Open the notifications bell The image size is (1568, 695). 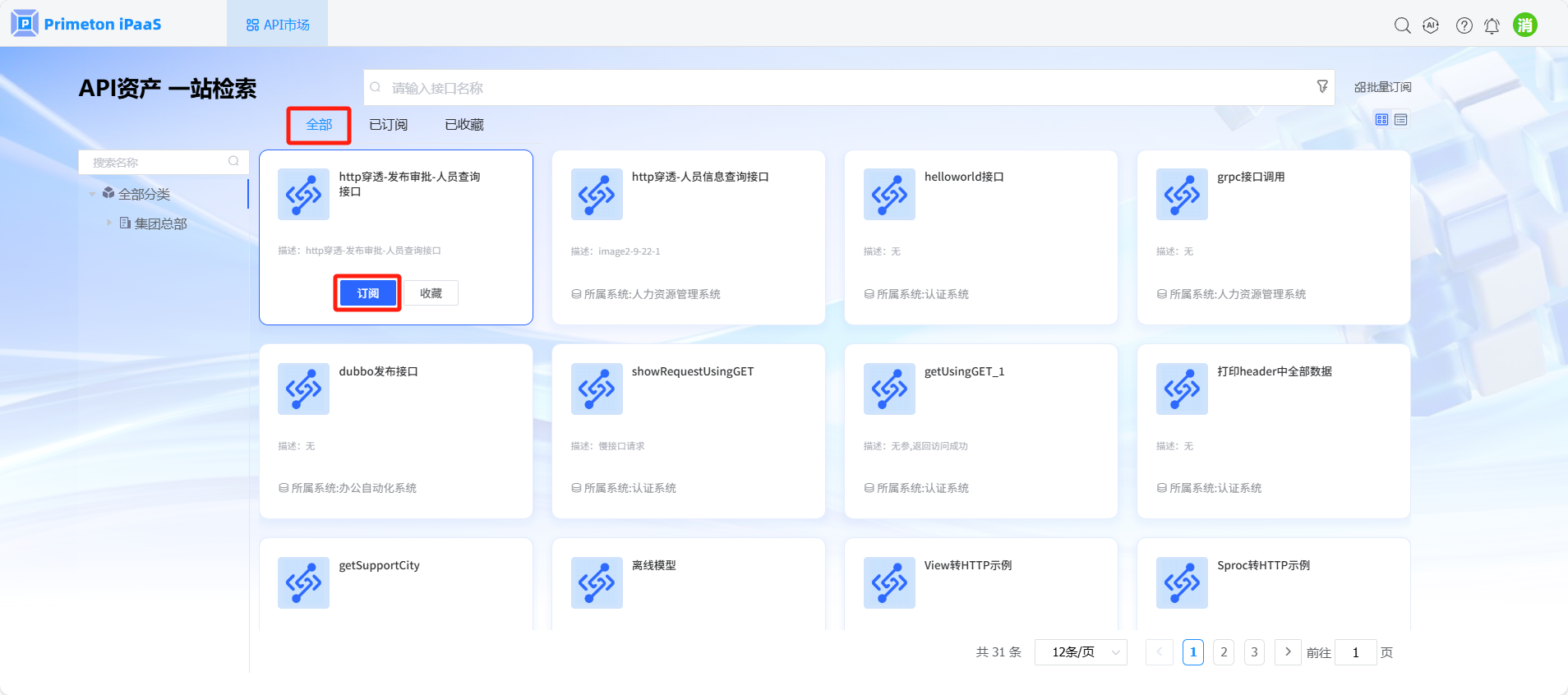click(x=1492, y=25)
